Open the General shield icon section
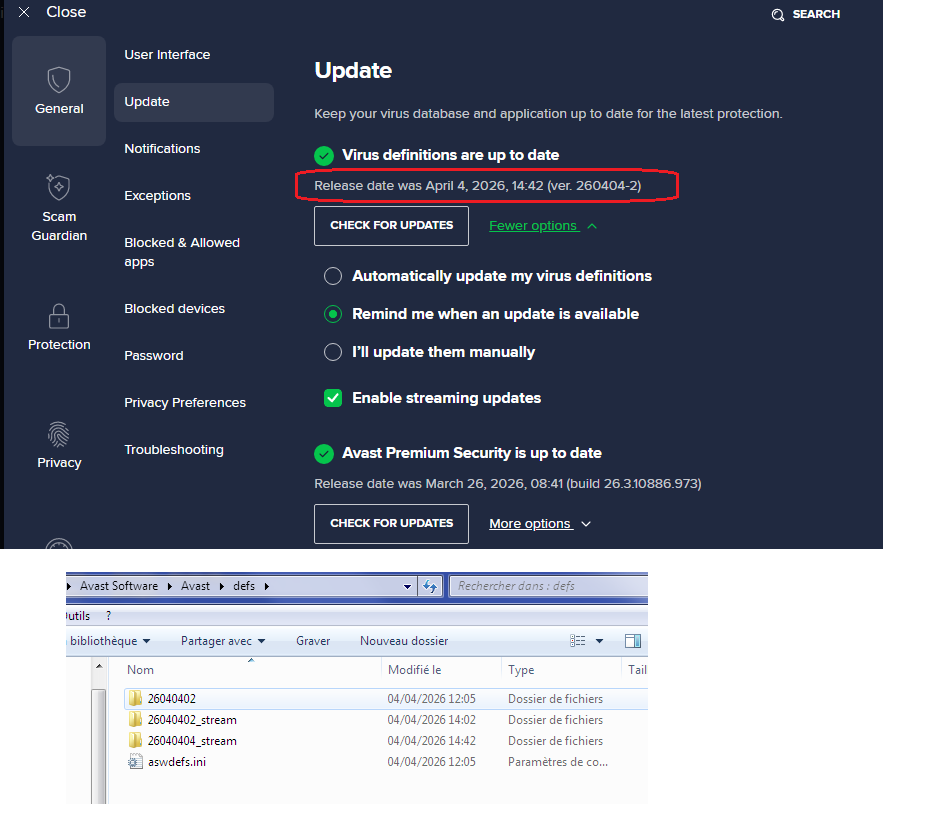 pyautogui.click(x=59, y=81)
